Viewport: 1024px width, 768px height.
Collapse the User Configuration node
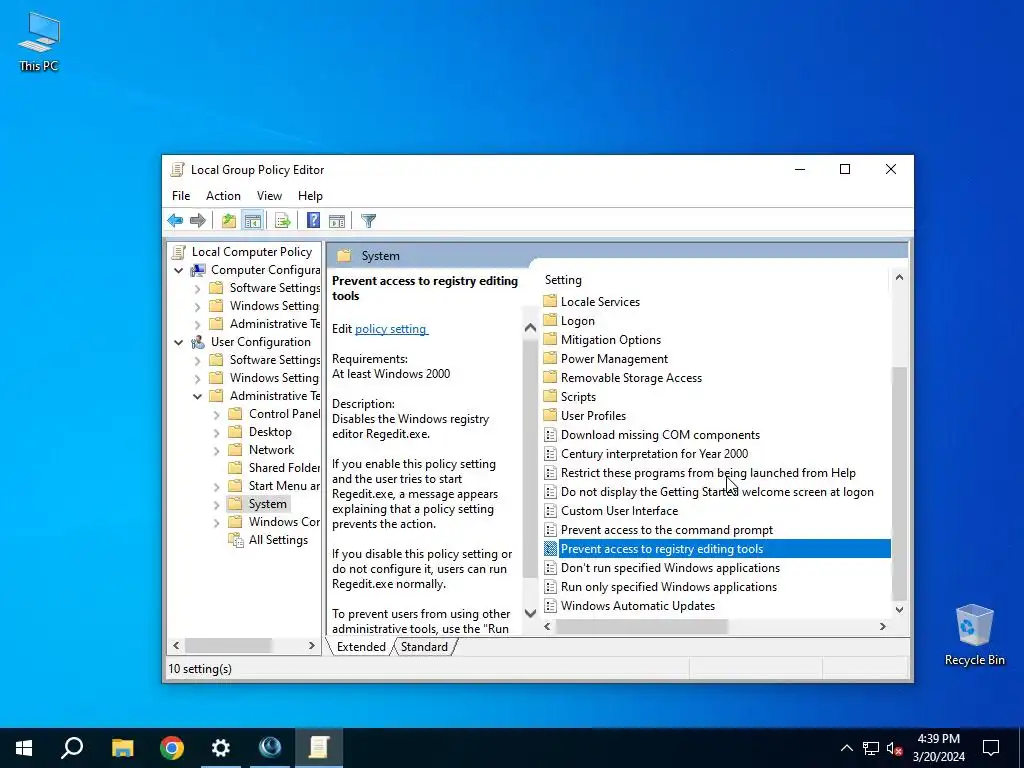178,342
